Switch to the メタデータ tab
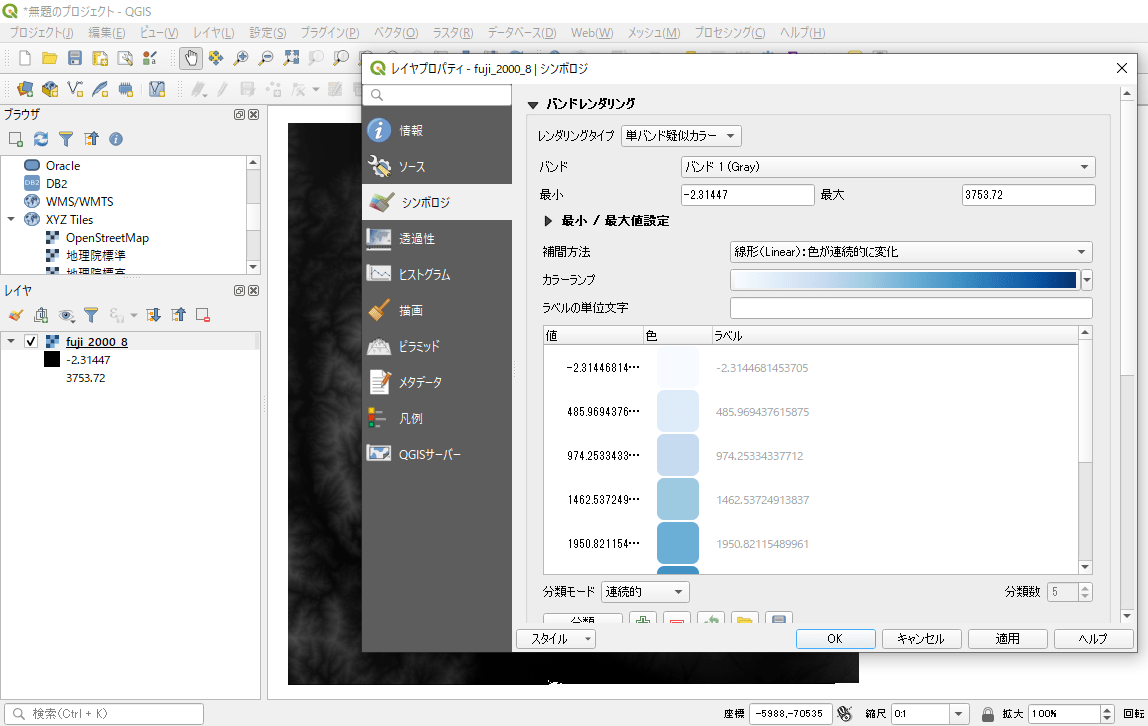Image resolution: width=1148 pixels, height=726 pixels. pos(437,382)
